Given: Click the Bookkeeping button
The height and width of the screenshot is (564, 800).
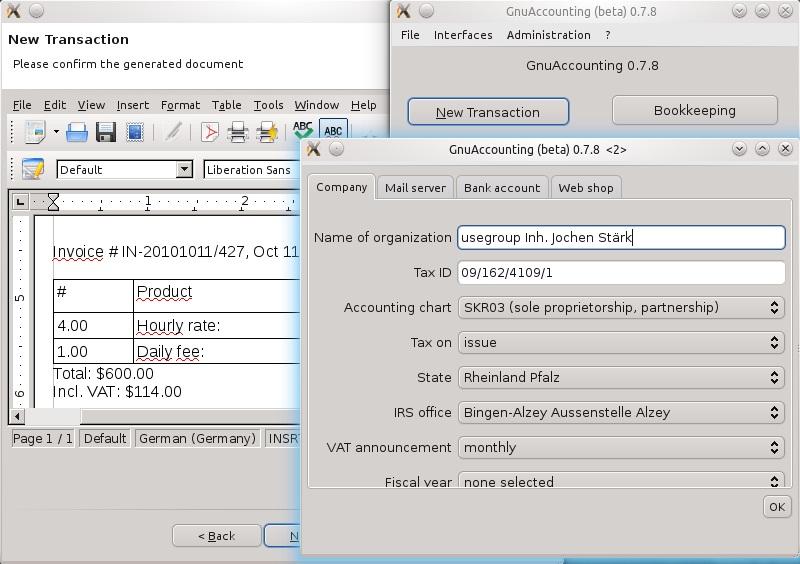Looking at the screenshot, I should pyautogui.click(x=694, y=110).
